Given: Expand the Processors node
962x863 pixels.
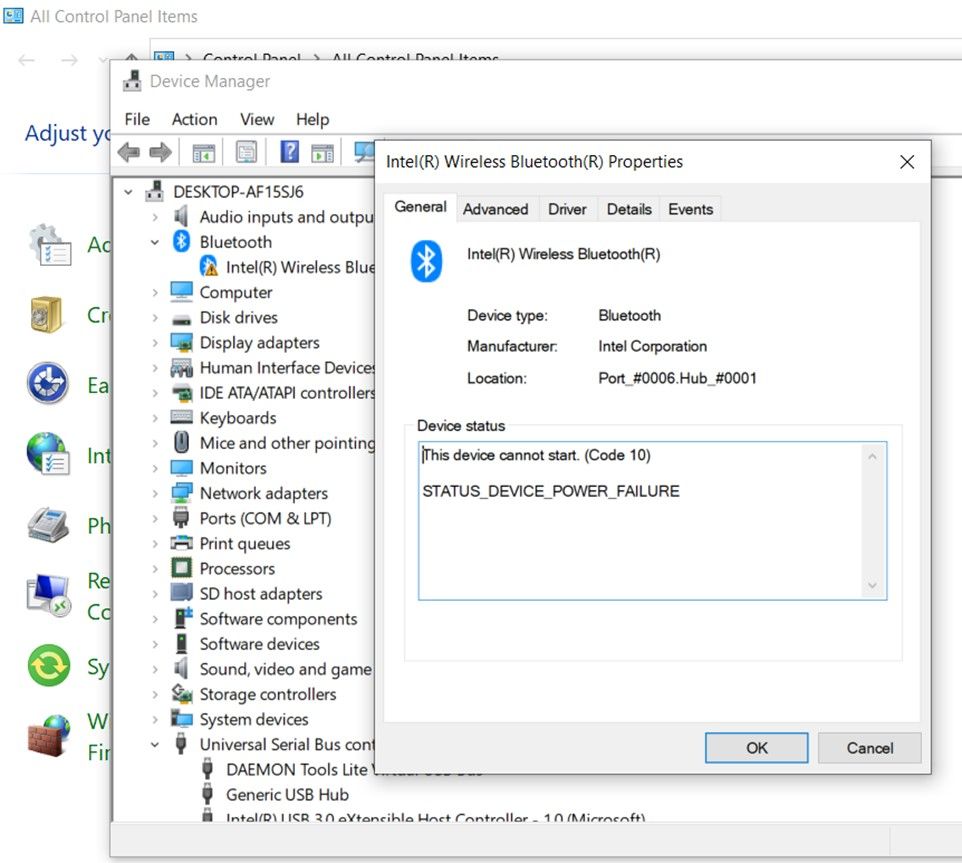Looking at the screenshot, I should click(x=155, y=569).
